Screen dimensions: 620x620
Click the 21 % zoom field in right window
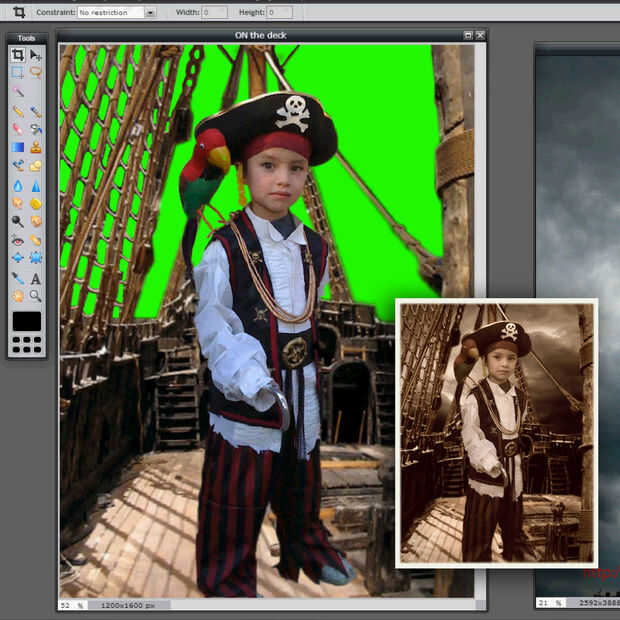pyautogui.click(x=550, y=603)
